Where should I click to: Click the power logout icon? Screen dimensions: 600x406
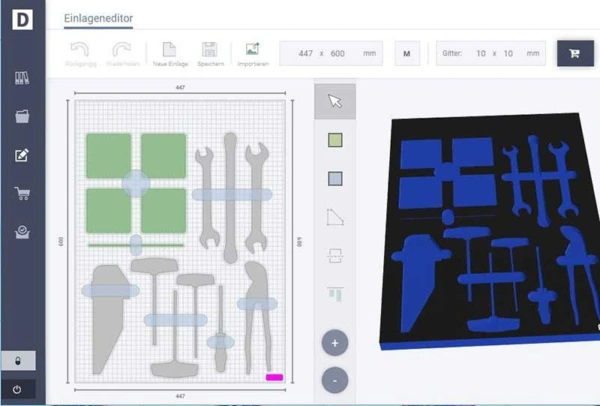tap(17, 390)
